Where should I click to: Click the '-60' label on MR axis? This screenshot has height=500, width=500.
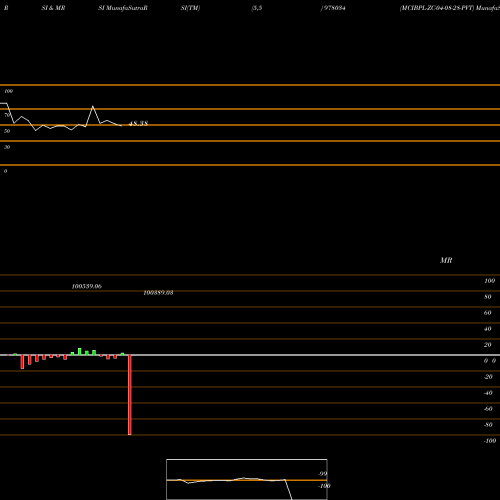coord(488,409)
